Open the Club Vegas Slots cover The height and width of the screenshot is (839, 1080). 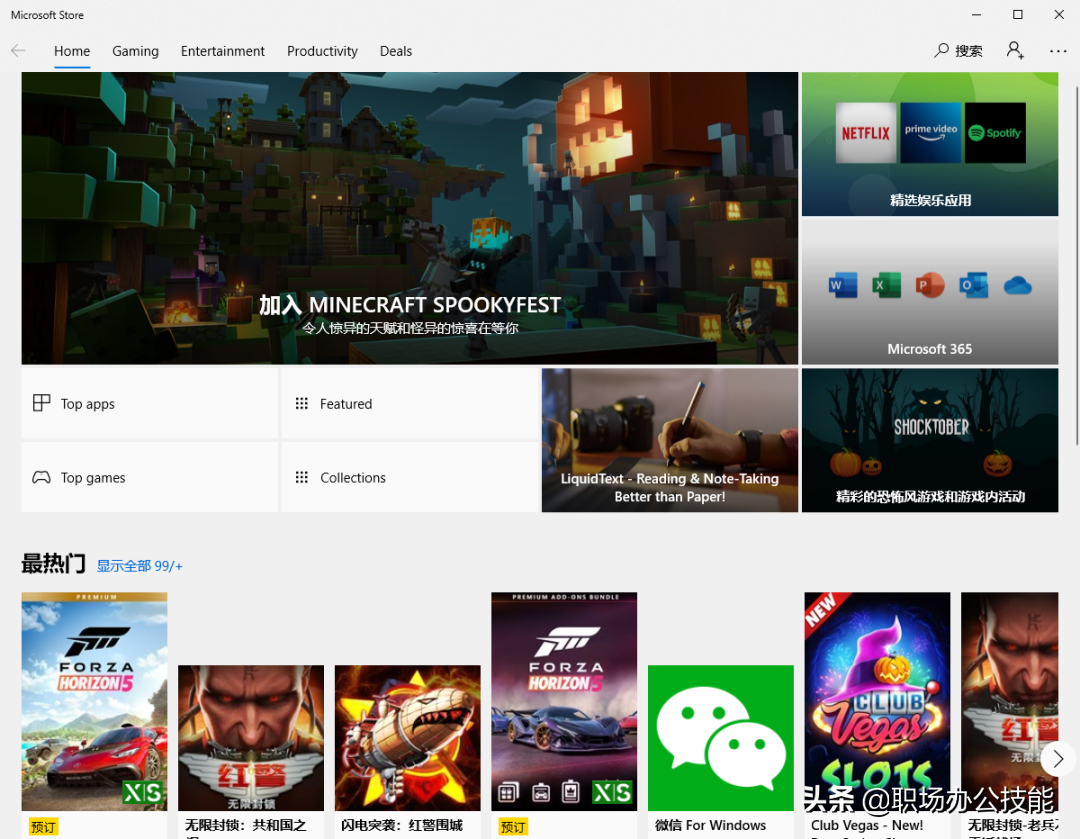point(877,701)
